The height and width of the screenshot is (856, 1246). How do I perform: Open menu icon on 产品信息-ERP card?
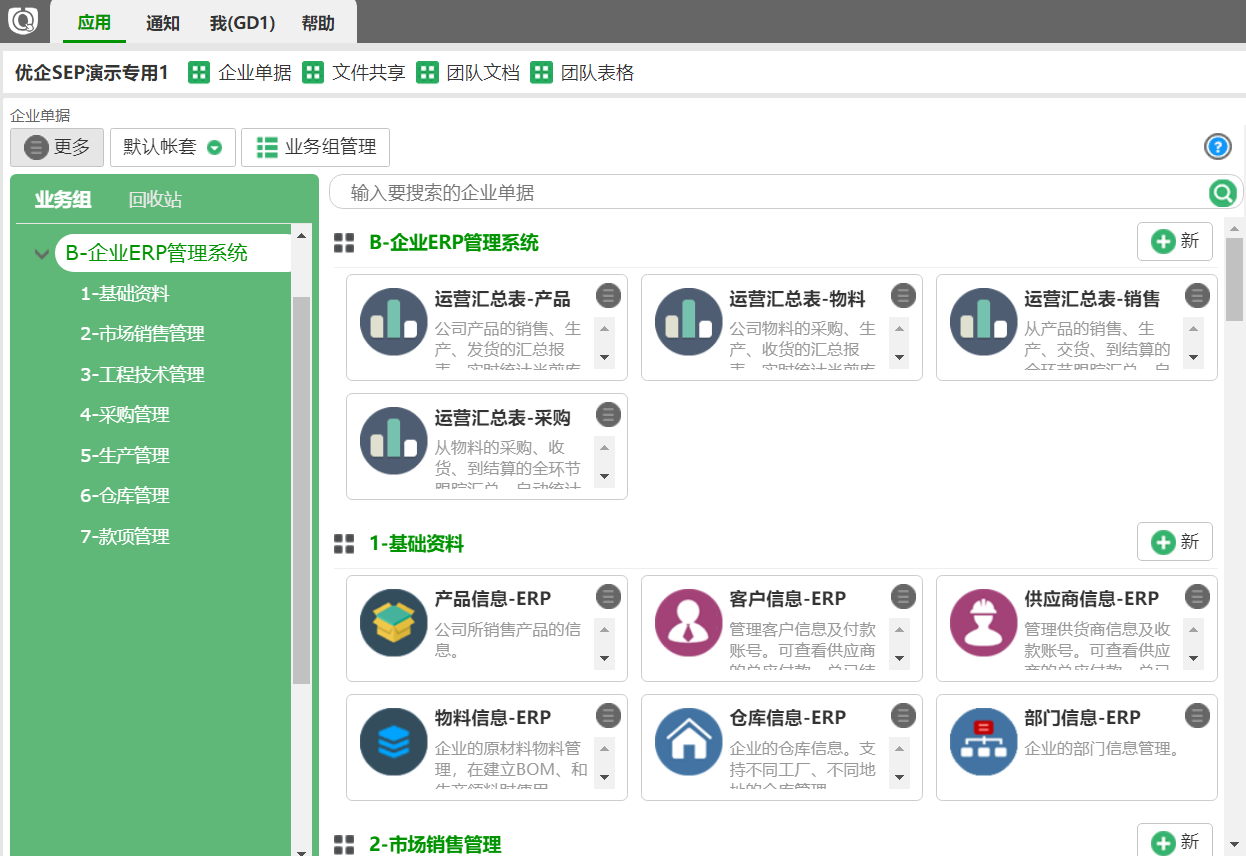pos(608,597)
